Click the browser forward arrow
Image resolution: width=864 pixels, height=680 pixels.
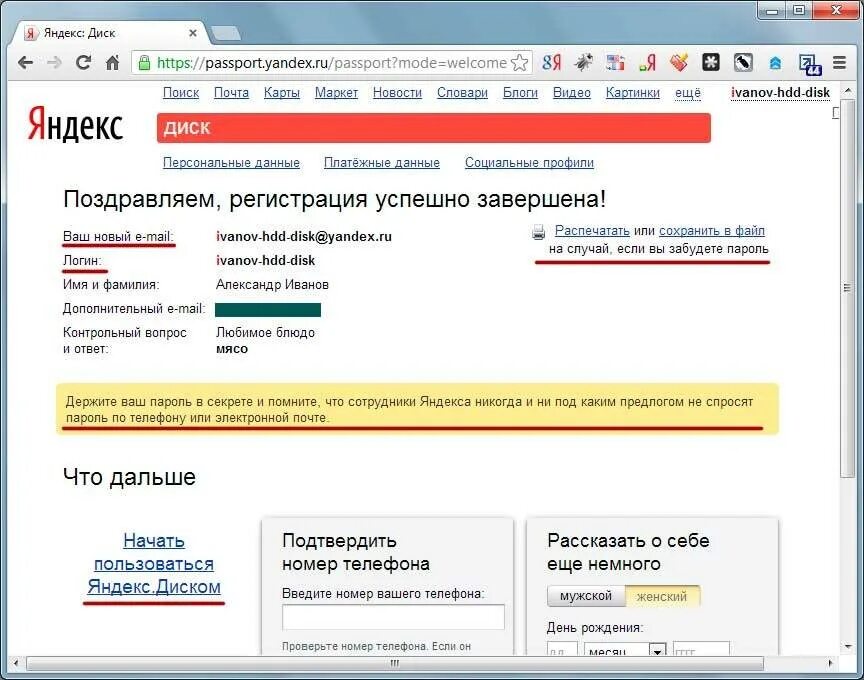coord(55,63)
